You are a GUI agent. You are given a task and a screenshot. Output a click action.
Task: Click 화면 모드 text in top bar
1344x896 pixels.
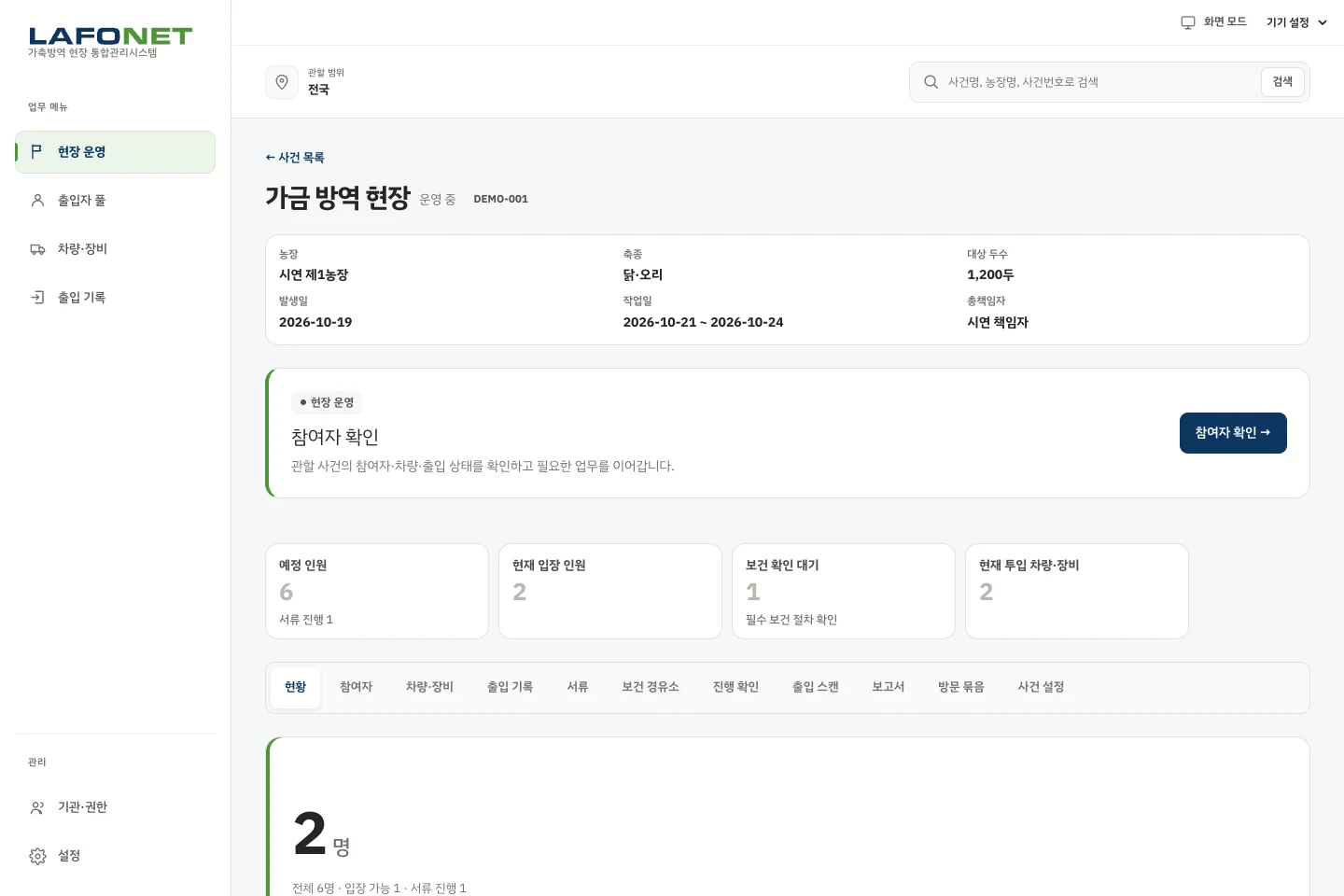(x=1225, y=22)
